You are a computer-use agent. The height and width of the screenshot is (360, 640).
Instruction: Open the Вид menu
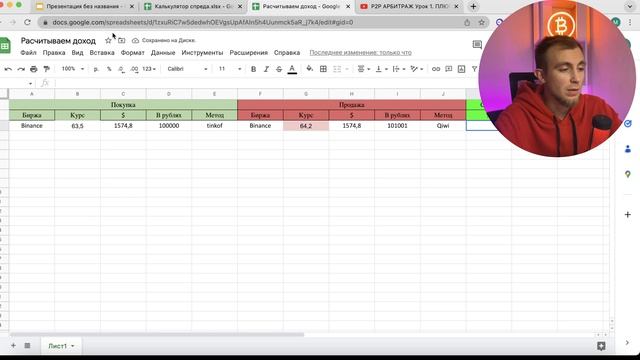click(77, 53)
